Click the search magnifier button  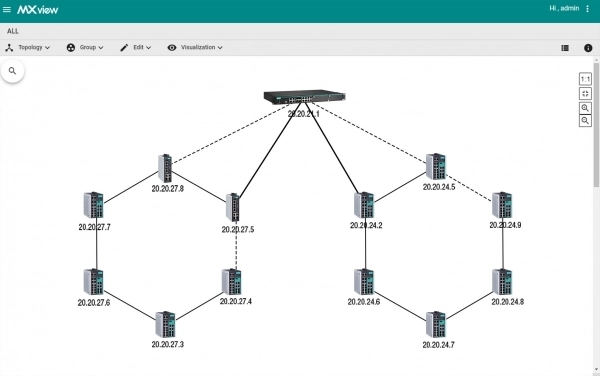[13, 71]
